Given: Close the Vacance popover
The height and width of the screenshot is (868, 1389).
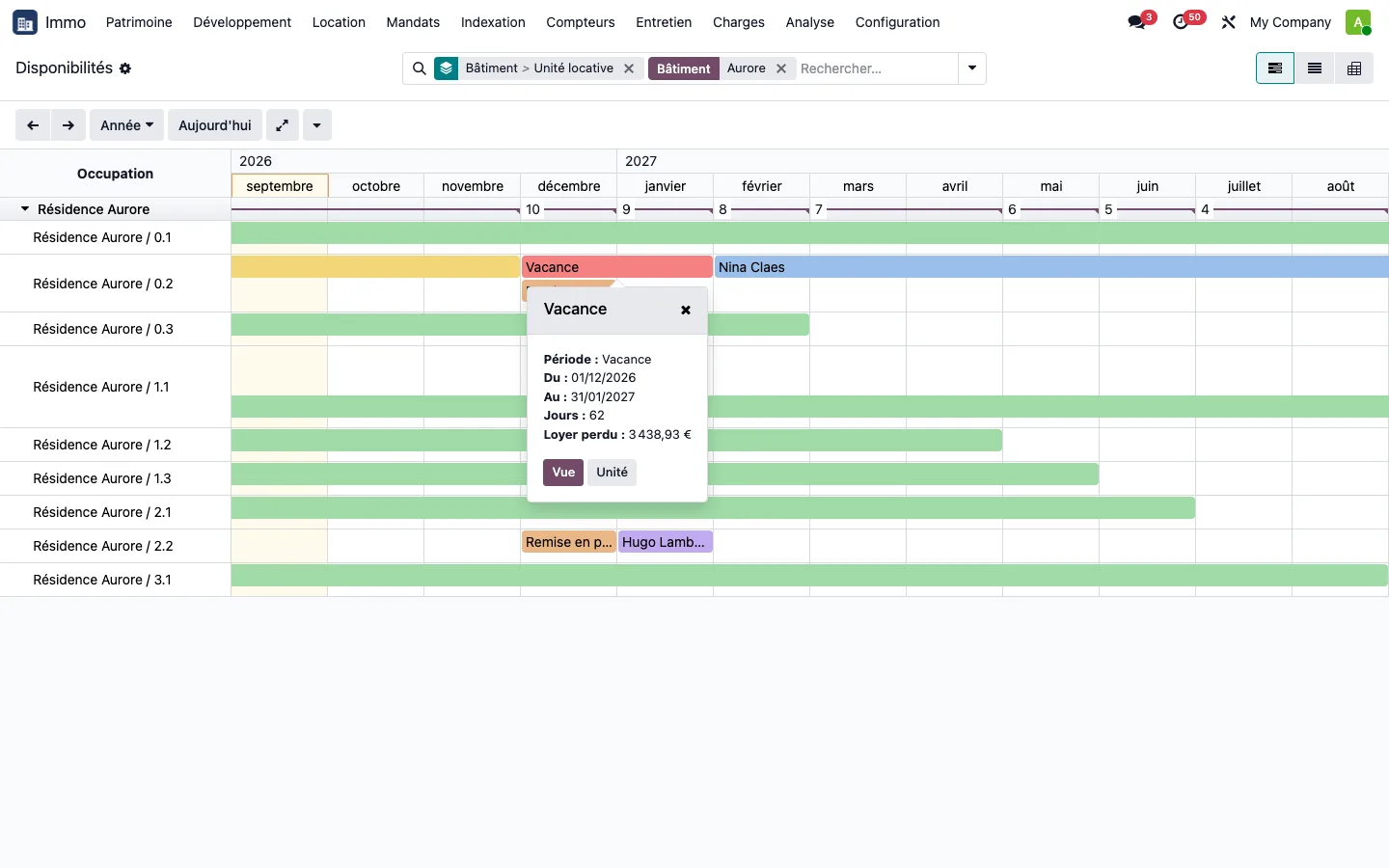Looking at the screenshot, I should pyautogui.click(x=686, y=310).
